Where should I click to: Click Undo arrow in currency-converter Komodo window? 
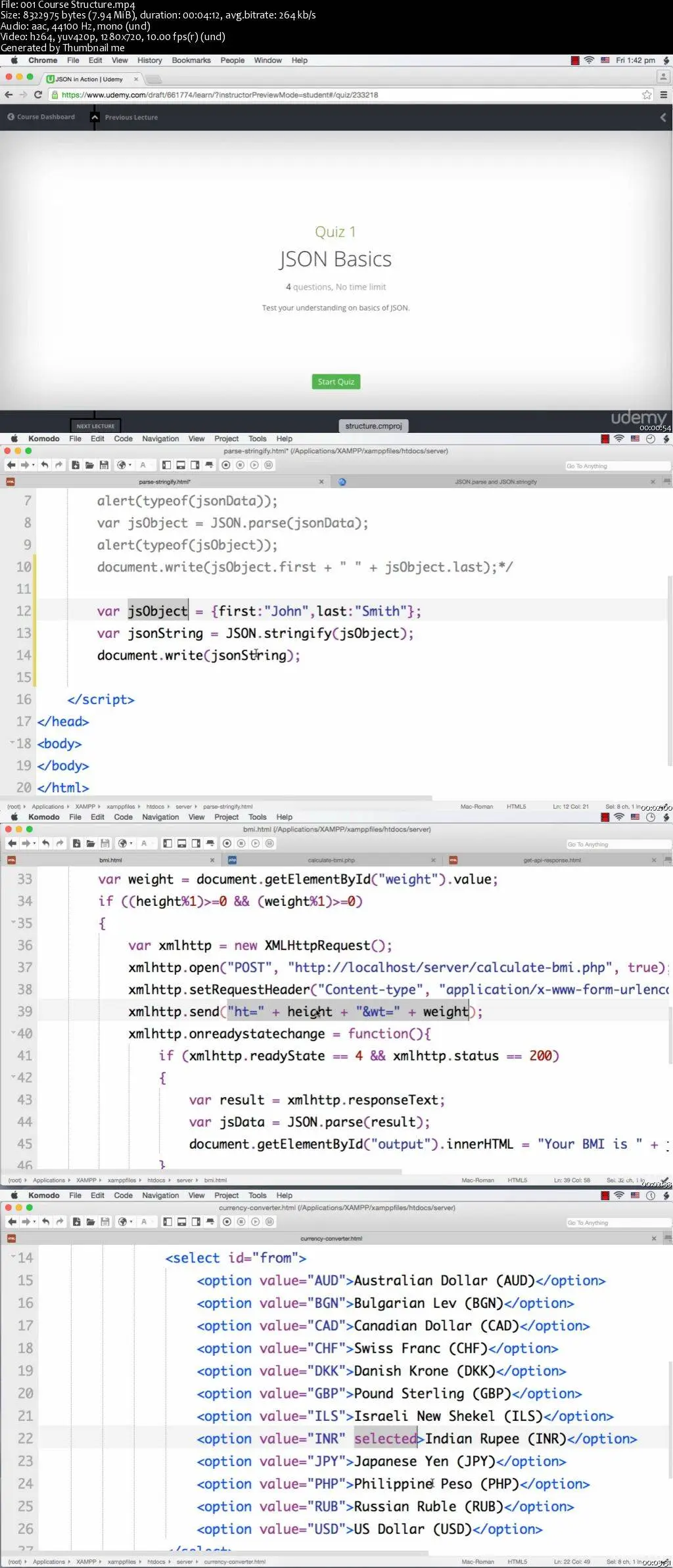[x=45, y=1222]
